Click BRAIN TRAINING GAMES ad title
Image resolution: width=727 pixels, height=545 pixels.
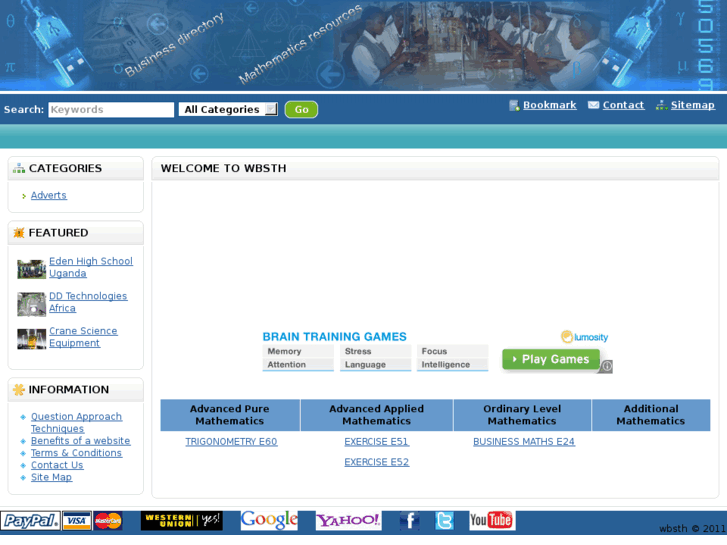(x=334, y=337)
